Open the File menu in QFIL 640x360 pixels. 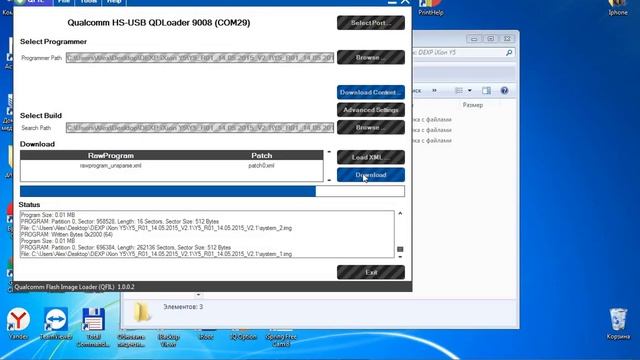(64, 2)
